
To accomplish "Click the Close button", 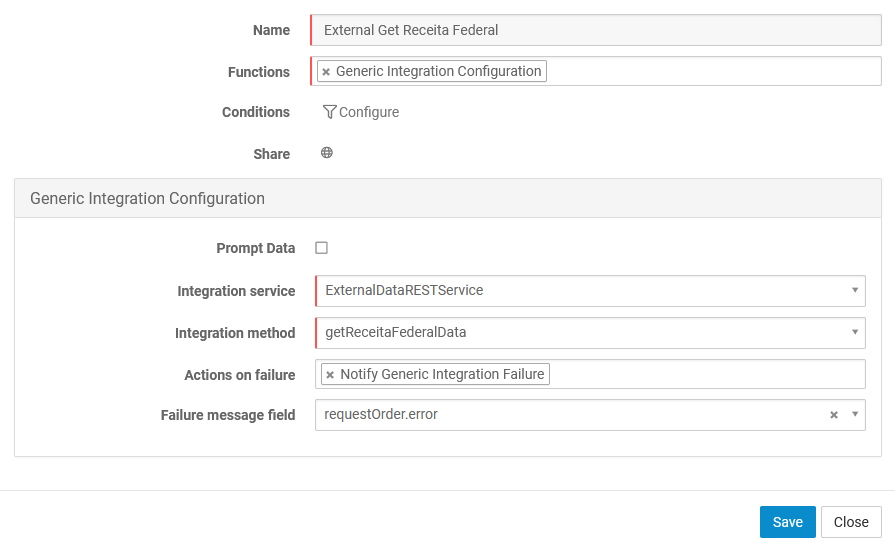I will pos(851,522).
